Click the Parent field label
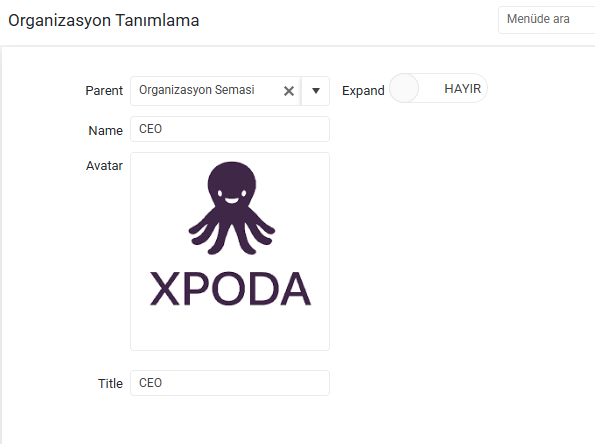The width and height of the screenshot is (595, 444). pyautogui.click(x=104, y=91)
